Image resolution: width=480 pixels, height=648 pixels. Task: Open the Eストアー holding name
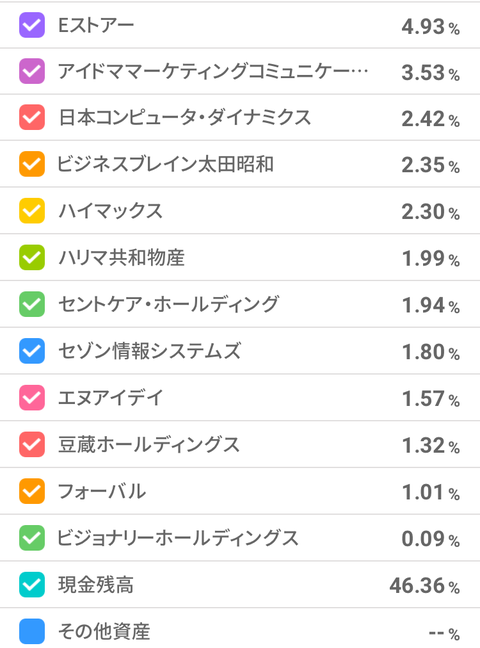pyautogui.click(x=96, y=26)
